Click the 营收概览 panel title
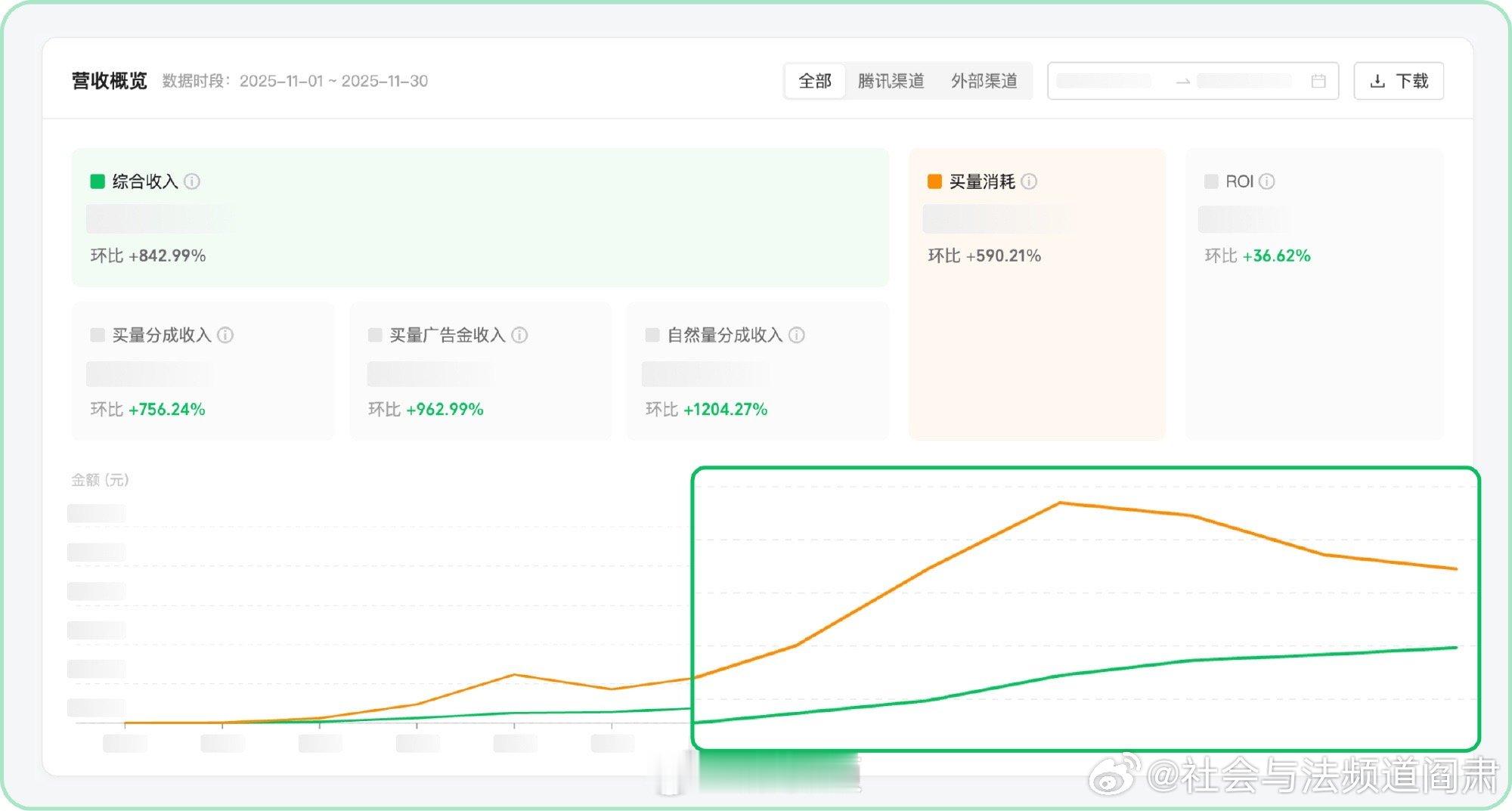1512x811 pixels. (110, 81)
